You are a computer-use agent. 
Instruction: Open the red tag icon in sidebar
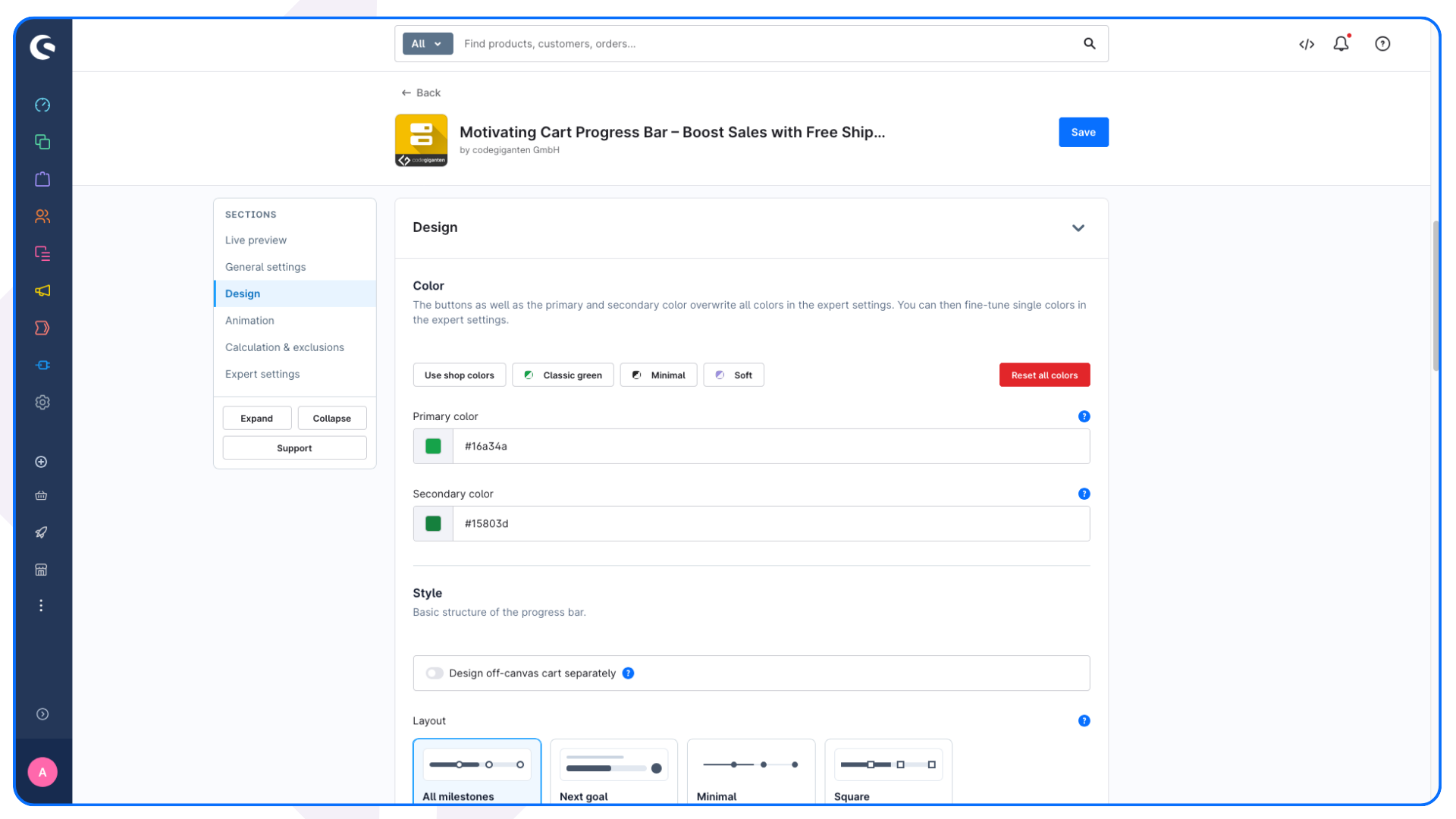coord(42,328)
